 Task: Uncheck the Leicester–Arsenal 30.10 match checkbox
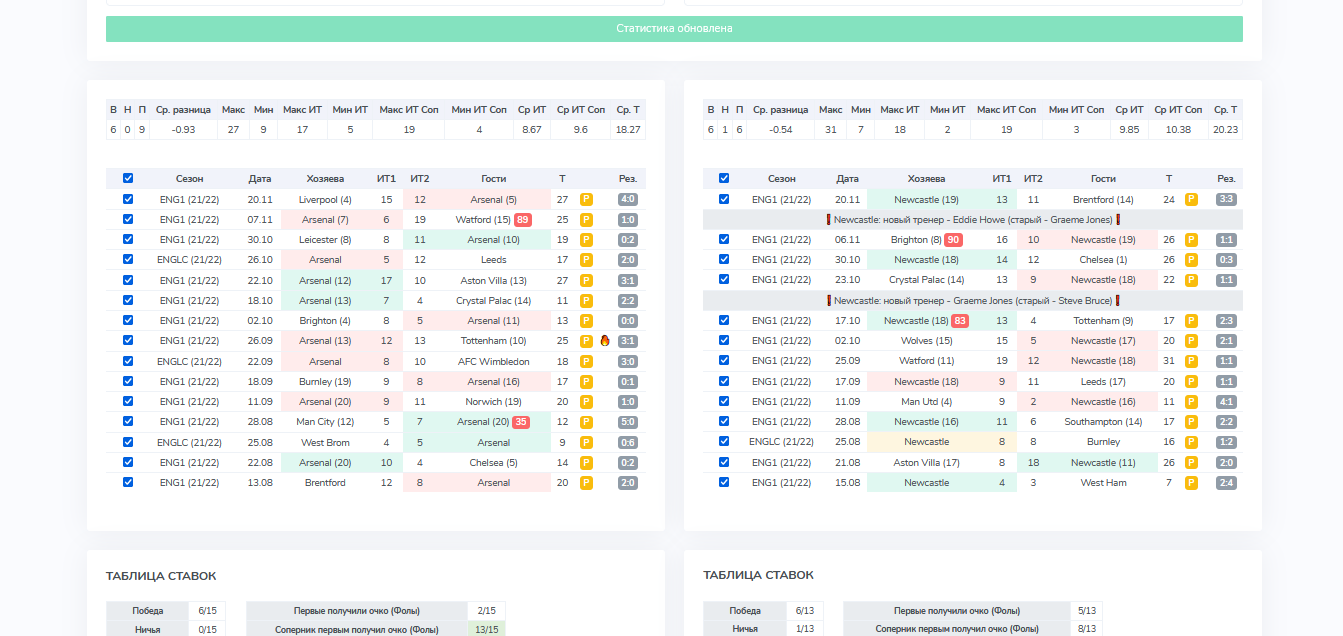point(128,240)
